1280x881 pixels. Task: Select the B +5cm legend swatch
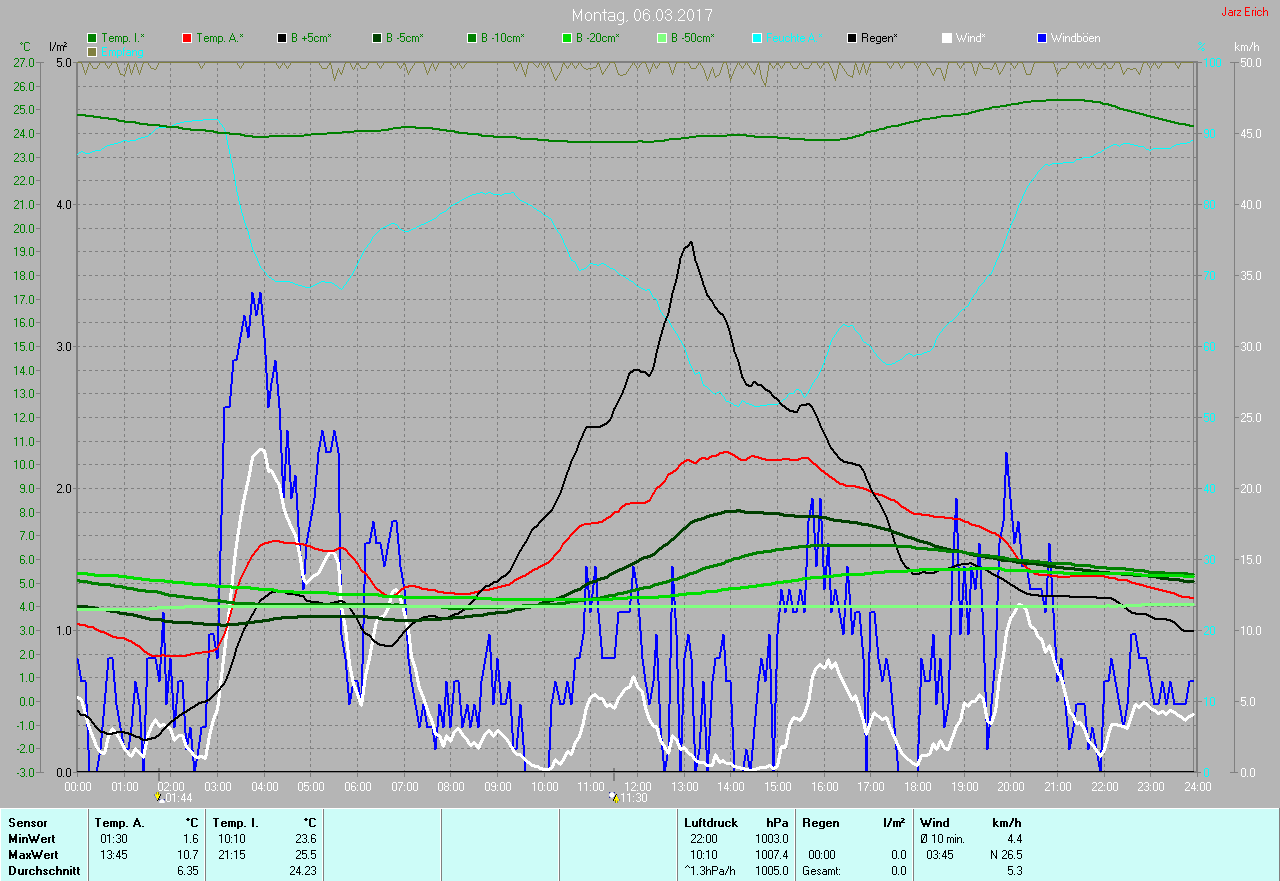(283, 38)
